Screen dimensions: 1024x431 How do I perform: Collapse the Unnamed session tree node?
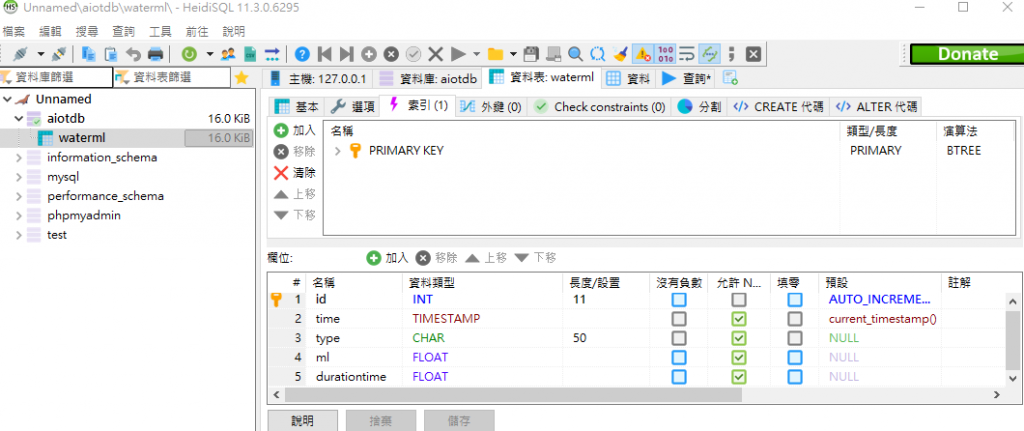7,99
